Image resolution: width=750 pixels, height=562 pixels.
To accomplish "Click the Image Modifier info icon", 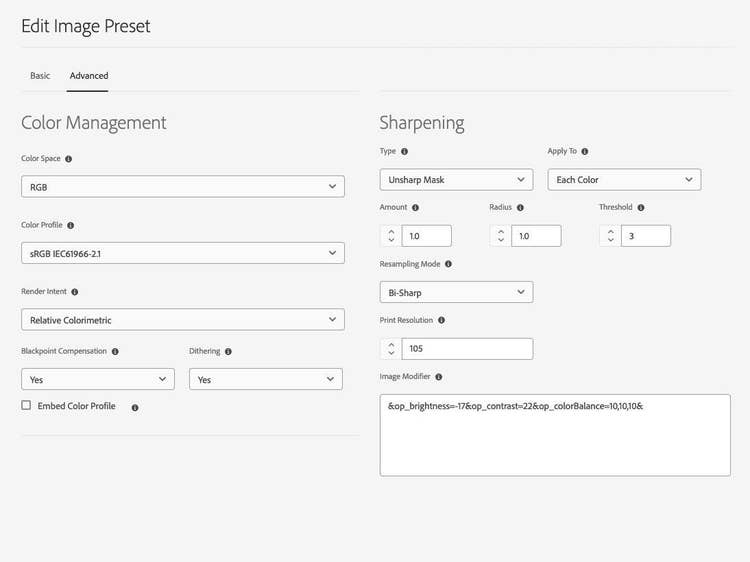I will click(439, 377).
